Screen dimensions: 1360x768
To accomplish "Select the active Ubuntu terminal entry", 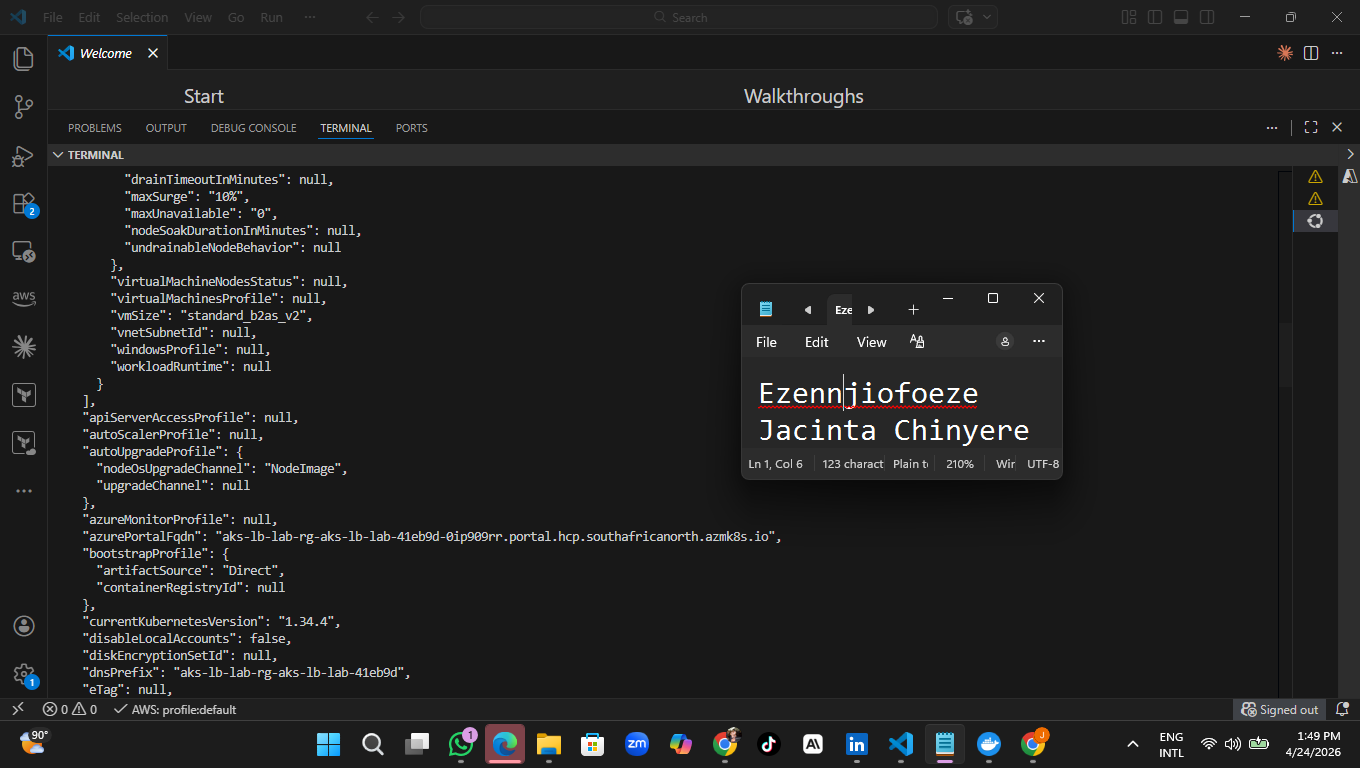I will click(1315, 221).
